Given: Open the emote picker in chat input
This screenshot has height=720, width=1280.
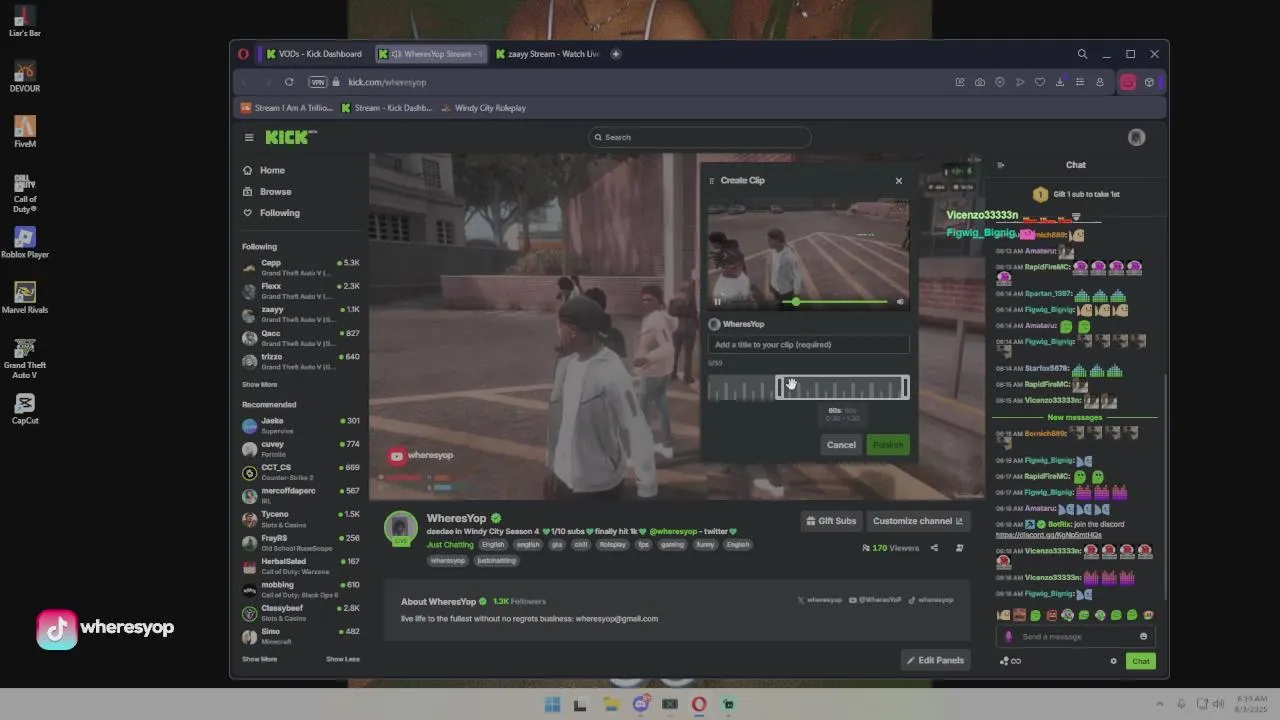Looking at the screenshot, I should point(1144,637).
